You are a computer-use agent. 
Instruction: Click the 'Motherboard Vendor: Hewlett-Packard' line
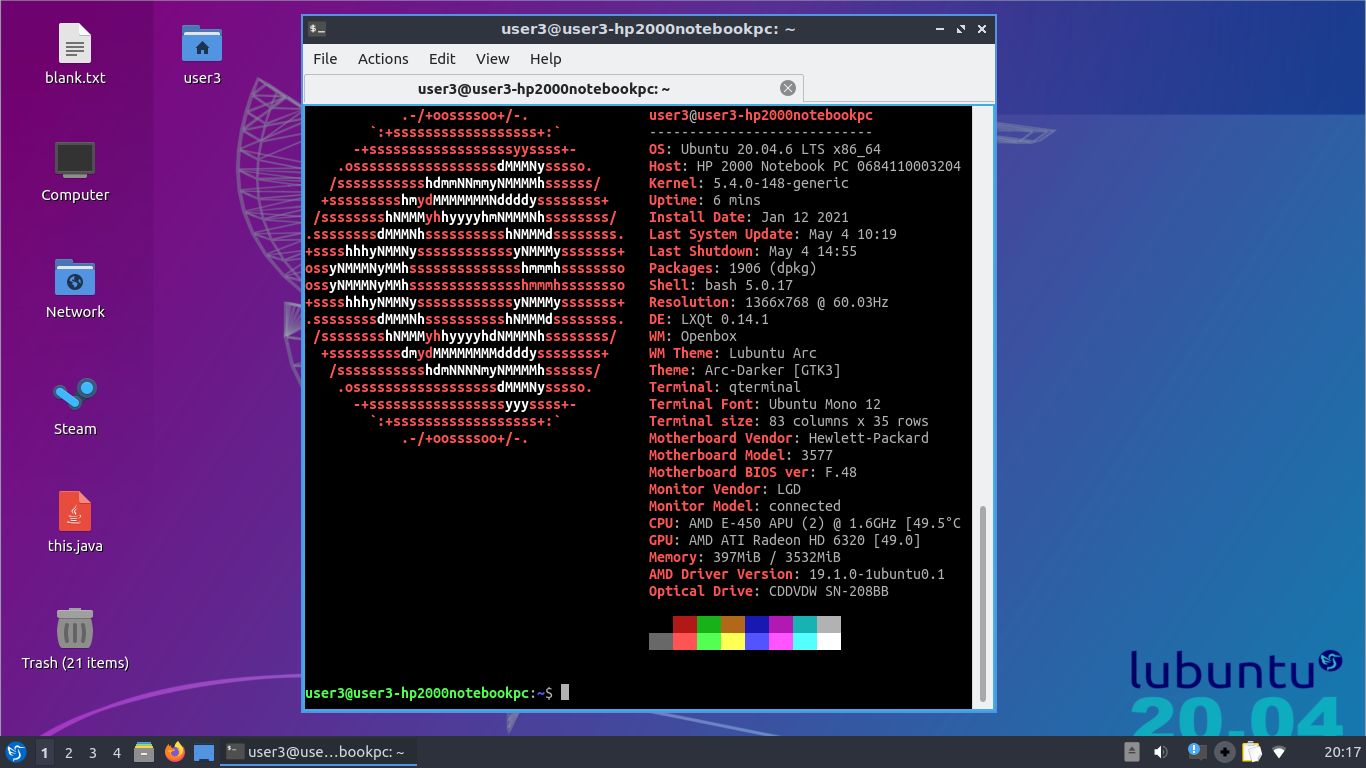click(x=788, y=438)
